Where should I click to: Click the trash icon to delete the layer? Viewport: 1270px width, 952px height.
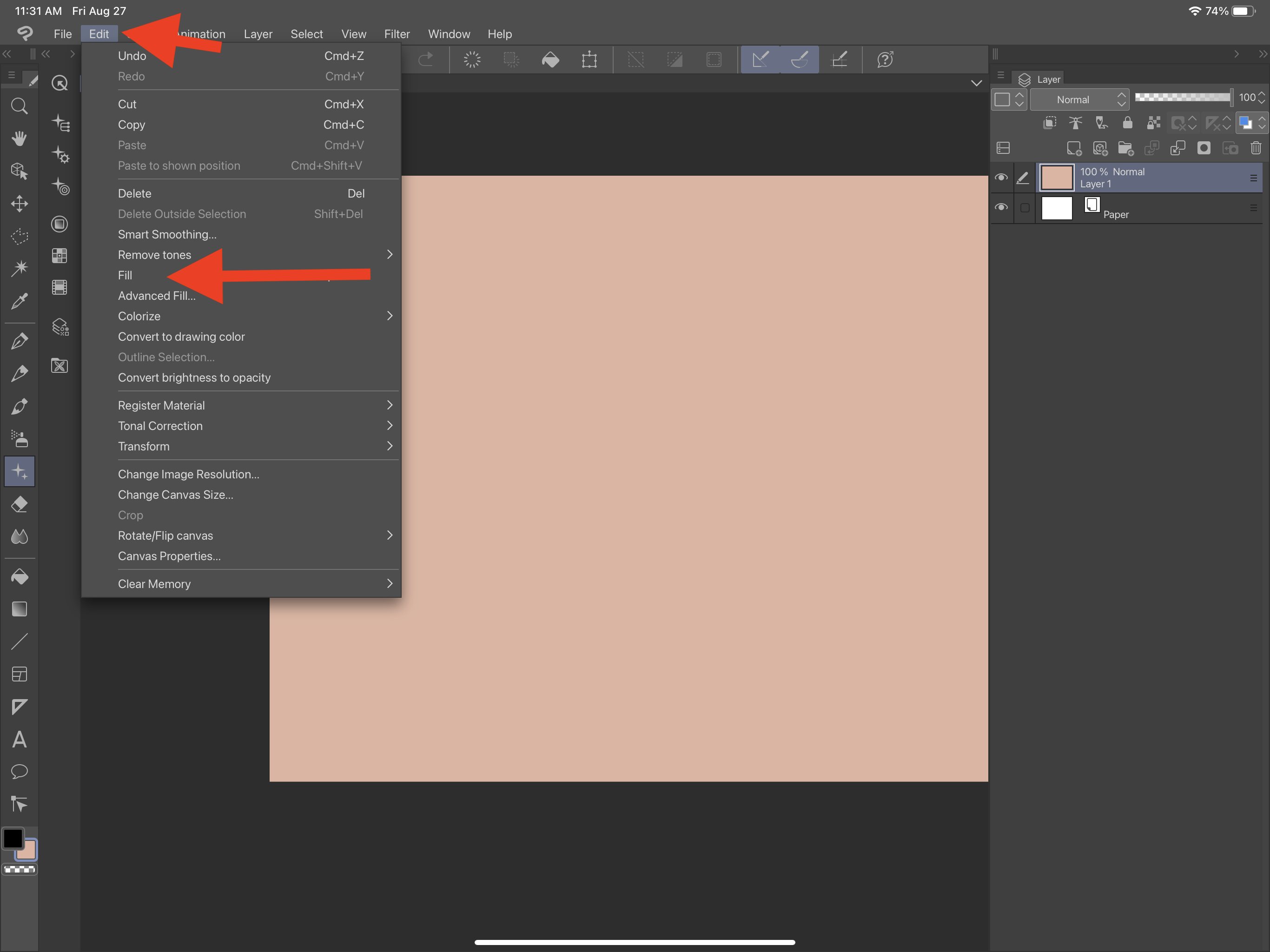pos(1256,148)
